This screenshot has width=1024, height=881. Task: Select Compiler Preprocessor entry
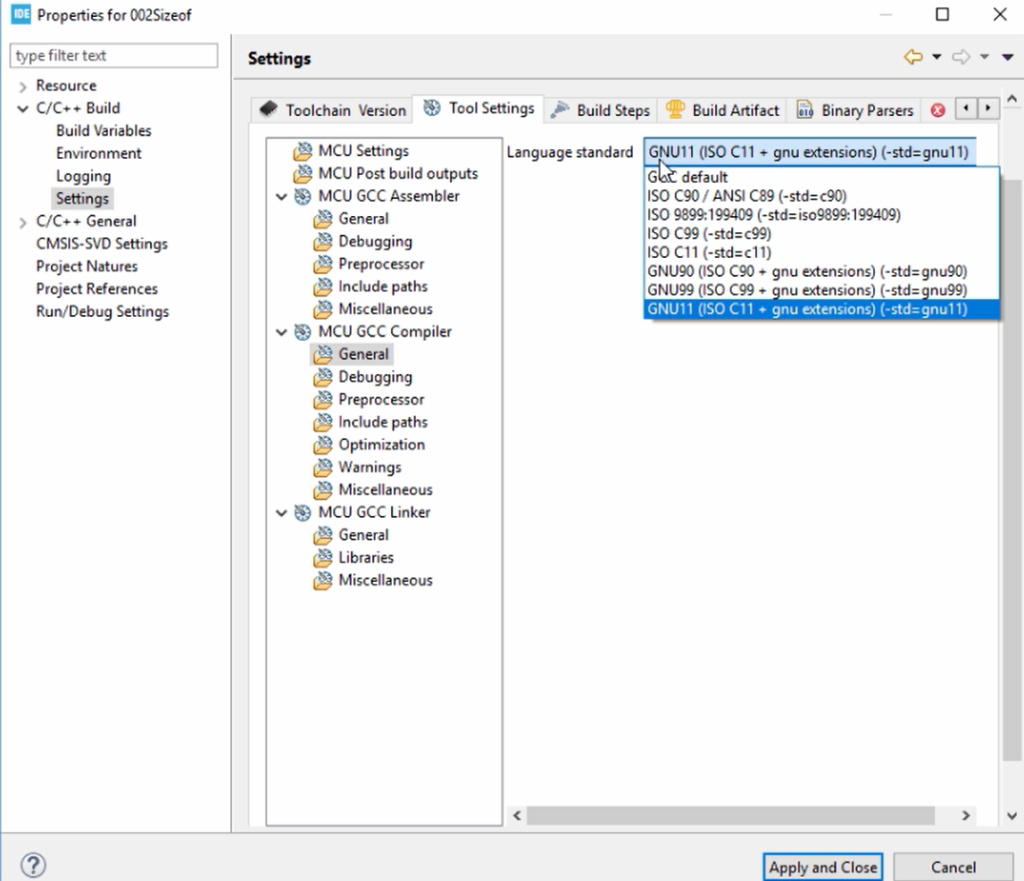381,400
